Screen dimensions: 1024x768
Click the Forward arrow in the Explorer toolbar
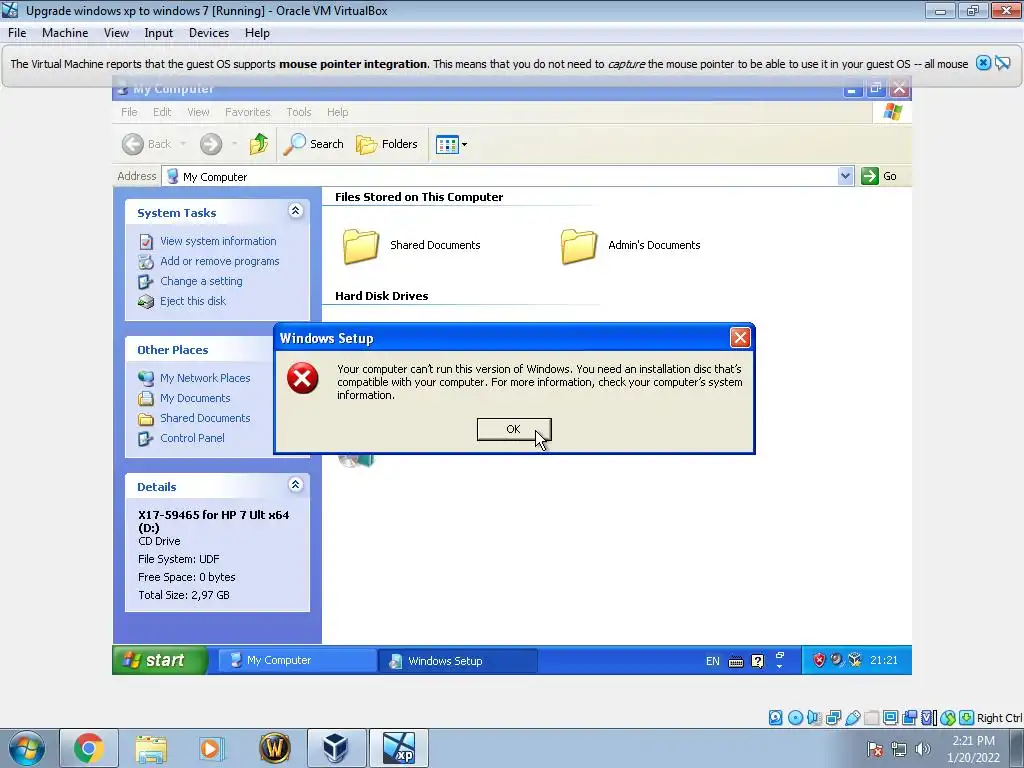pos(211,144)
